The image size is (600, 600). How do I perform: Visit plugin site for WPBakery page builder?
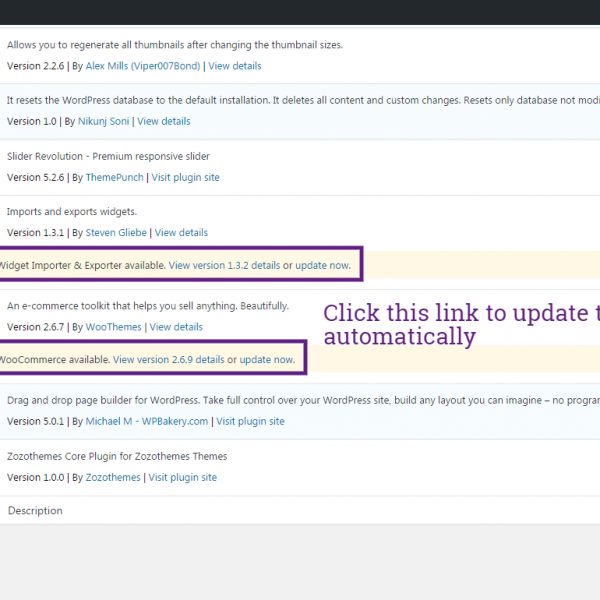coord(250,421)
